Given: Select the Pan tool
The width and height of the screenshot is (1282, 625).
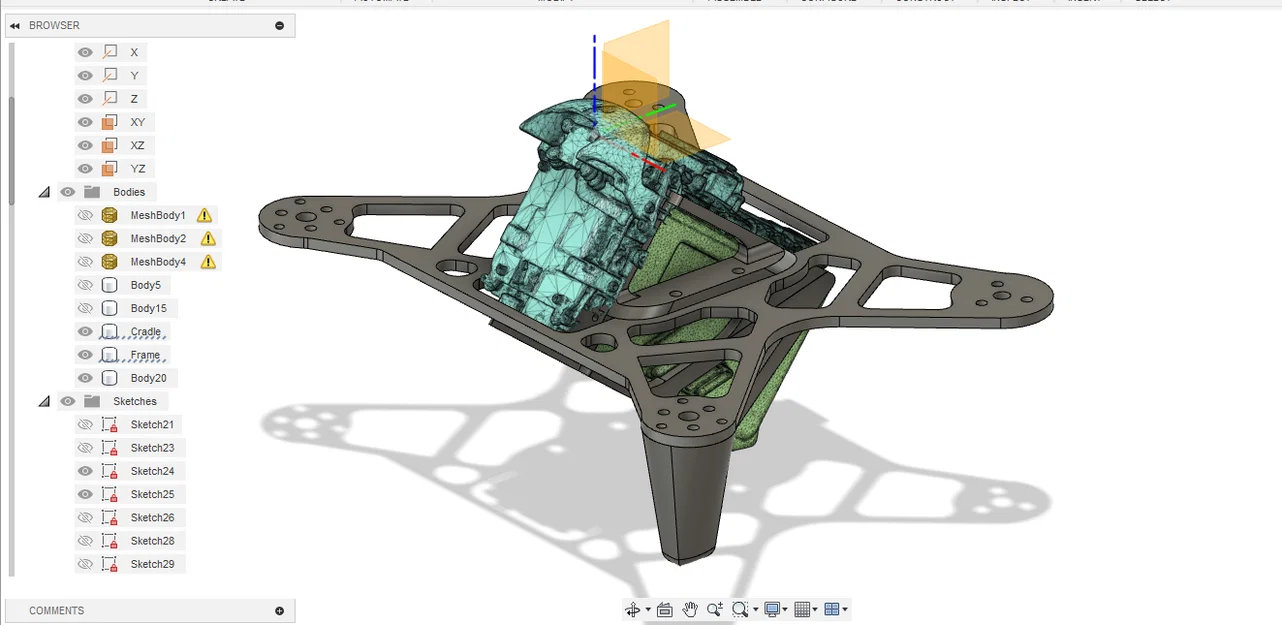Looking at the screenshot, I should pos(690,609).
